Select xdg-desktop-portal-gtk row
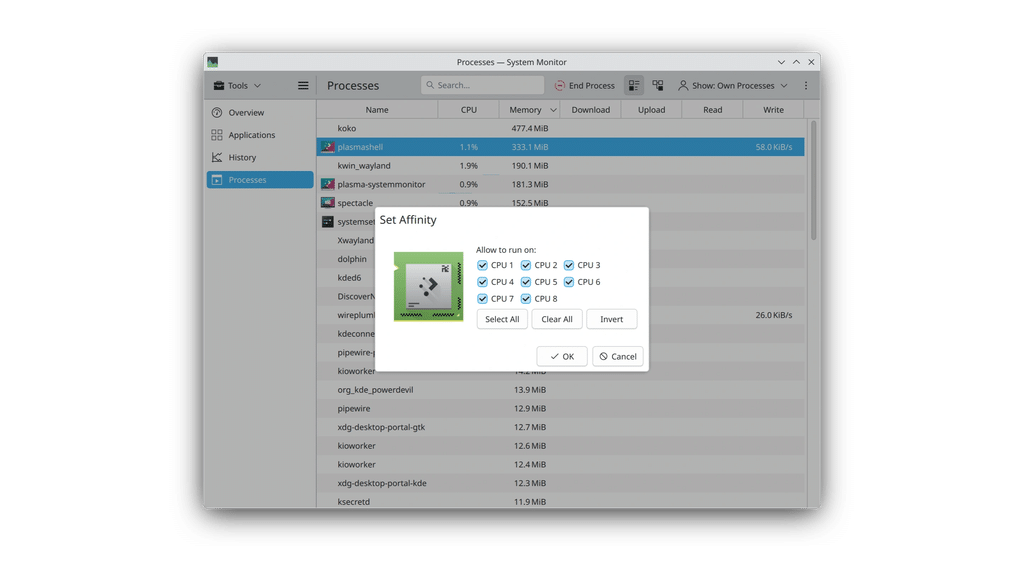1024x576 pixels. (x=560, y=427)
